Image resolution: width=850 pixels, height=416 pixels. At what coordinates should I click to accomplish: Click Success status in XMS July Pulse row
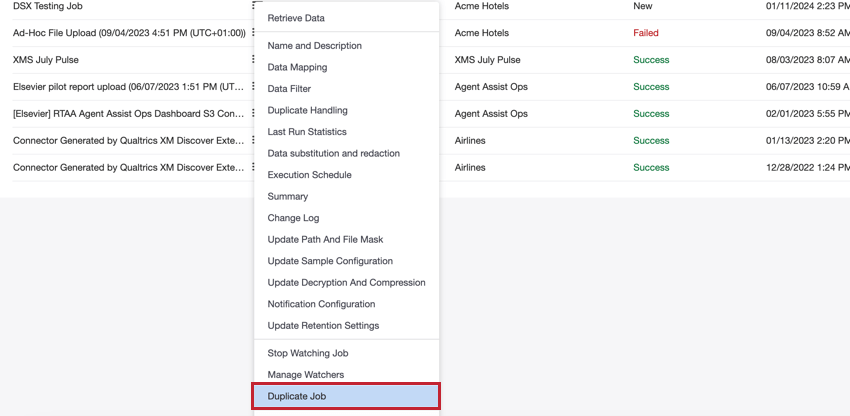point(651,60)
